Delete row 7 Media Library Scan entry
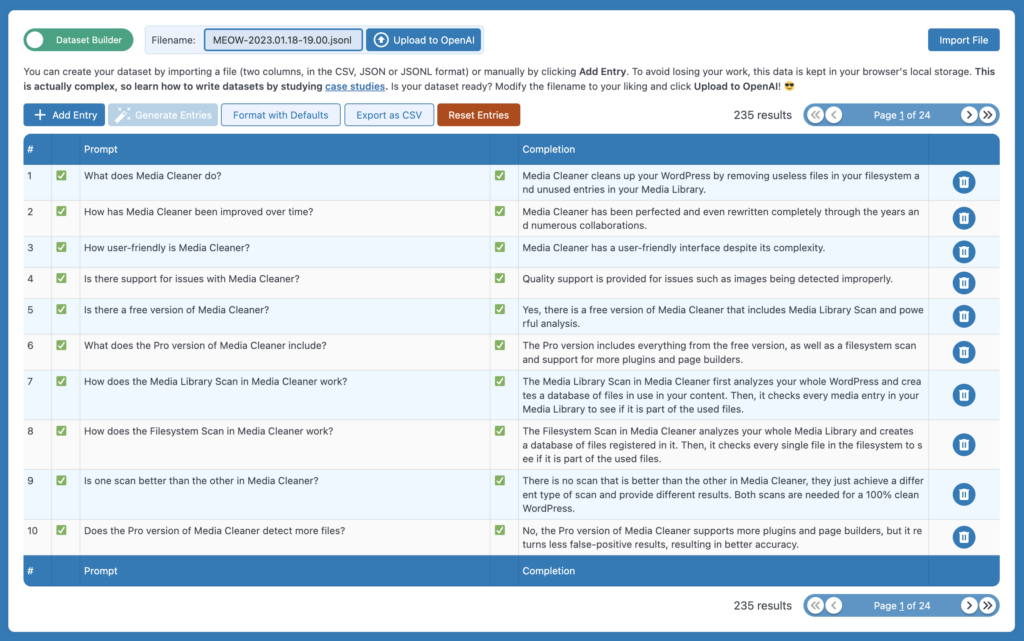Viewport: 1024px width, 641px height. click(x=963, y=395)
